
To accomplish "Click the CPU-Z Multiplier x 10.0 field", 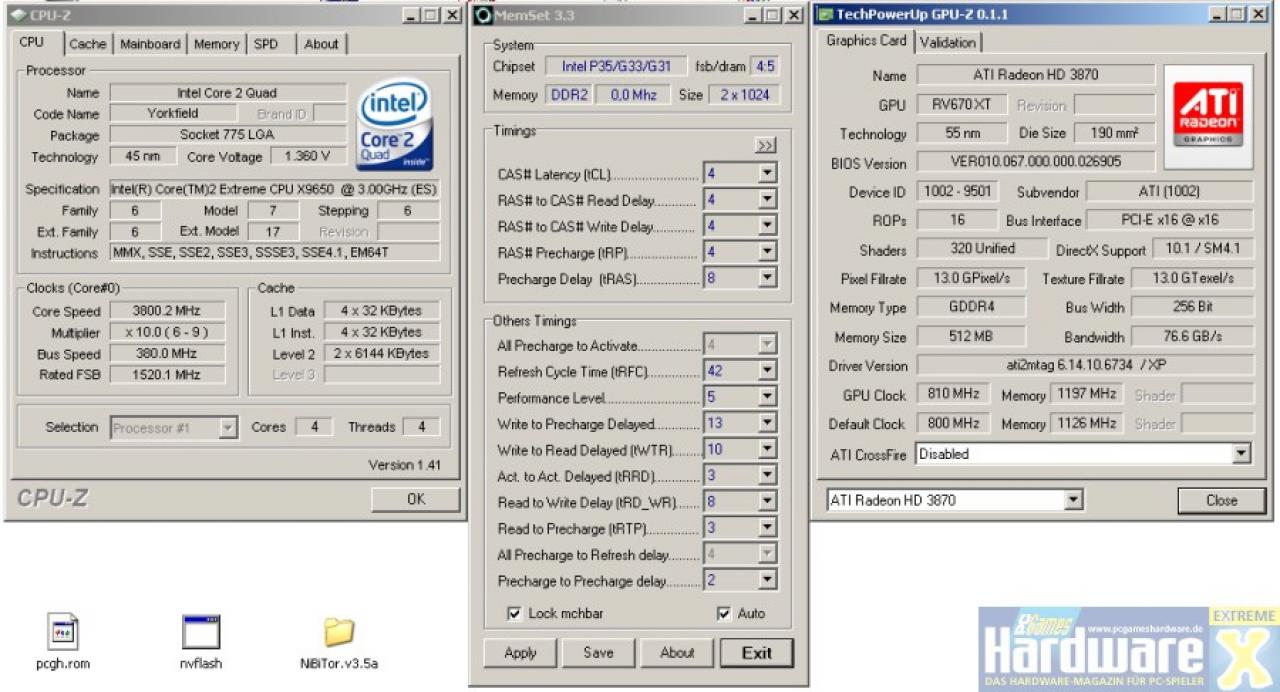I will 167,333.
